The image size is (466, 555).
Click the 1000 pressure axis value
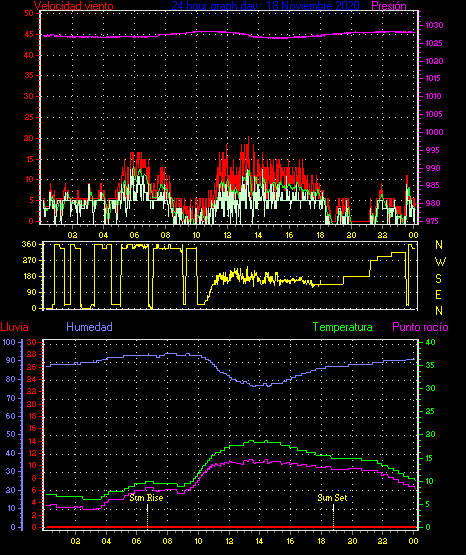(x=434, y=132)
